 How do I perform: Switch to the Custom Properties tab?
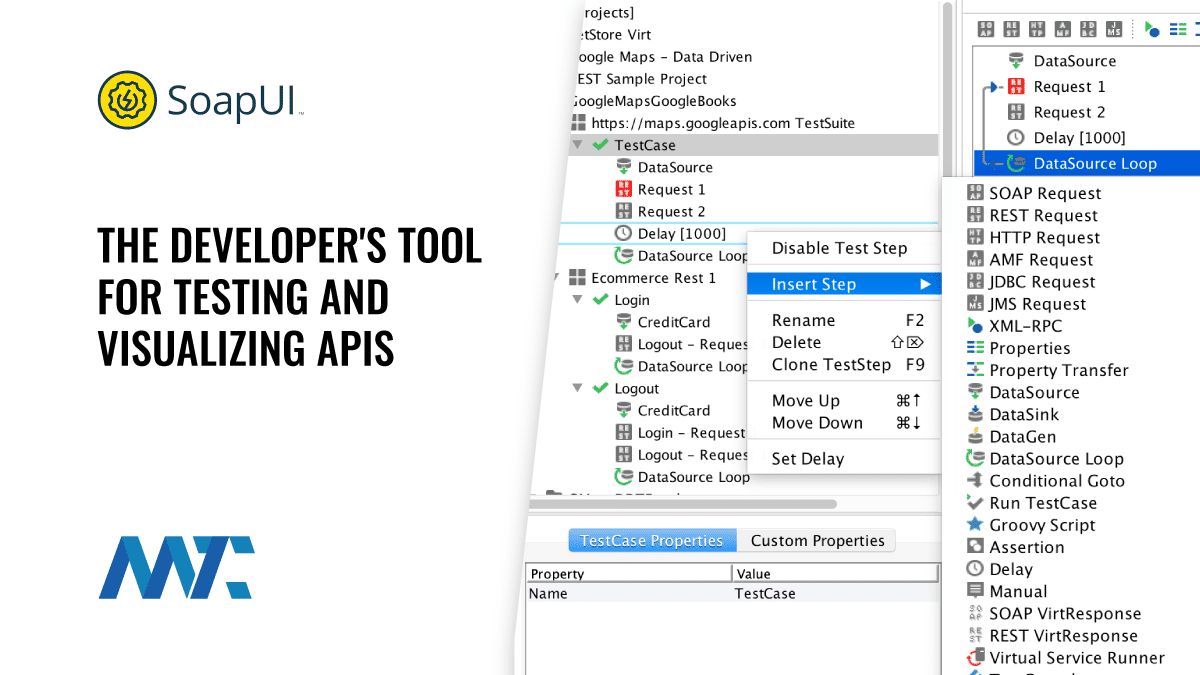(x=817, y=541)
